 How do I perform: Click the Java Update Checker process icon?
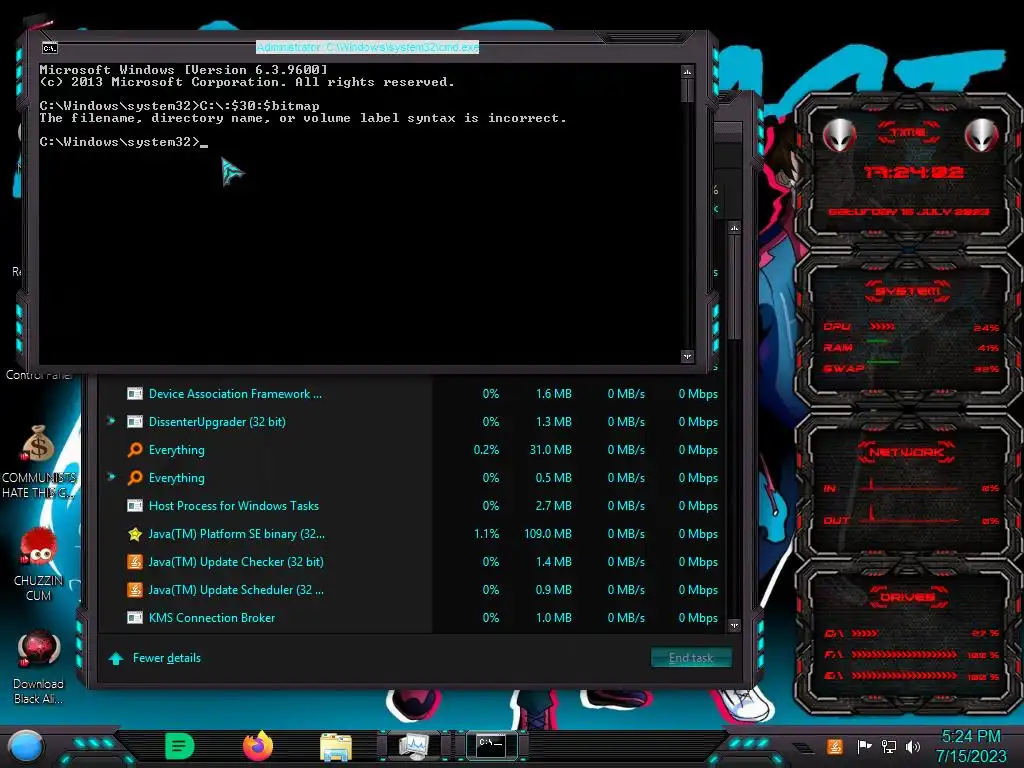[135, 562]
